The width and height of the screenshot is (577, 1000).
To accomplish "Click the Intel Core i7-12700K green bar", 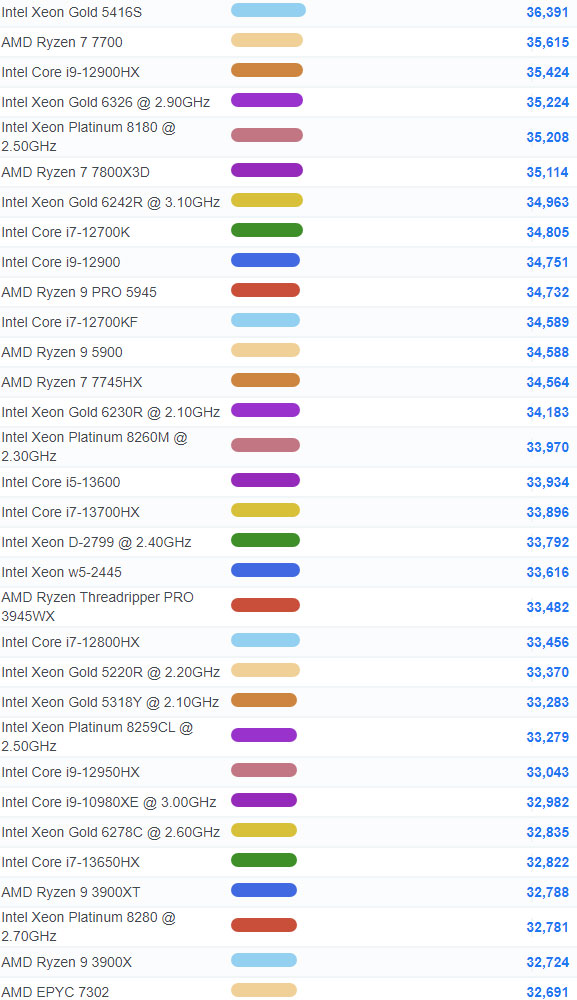I will [x=267, y=231].
